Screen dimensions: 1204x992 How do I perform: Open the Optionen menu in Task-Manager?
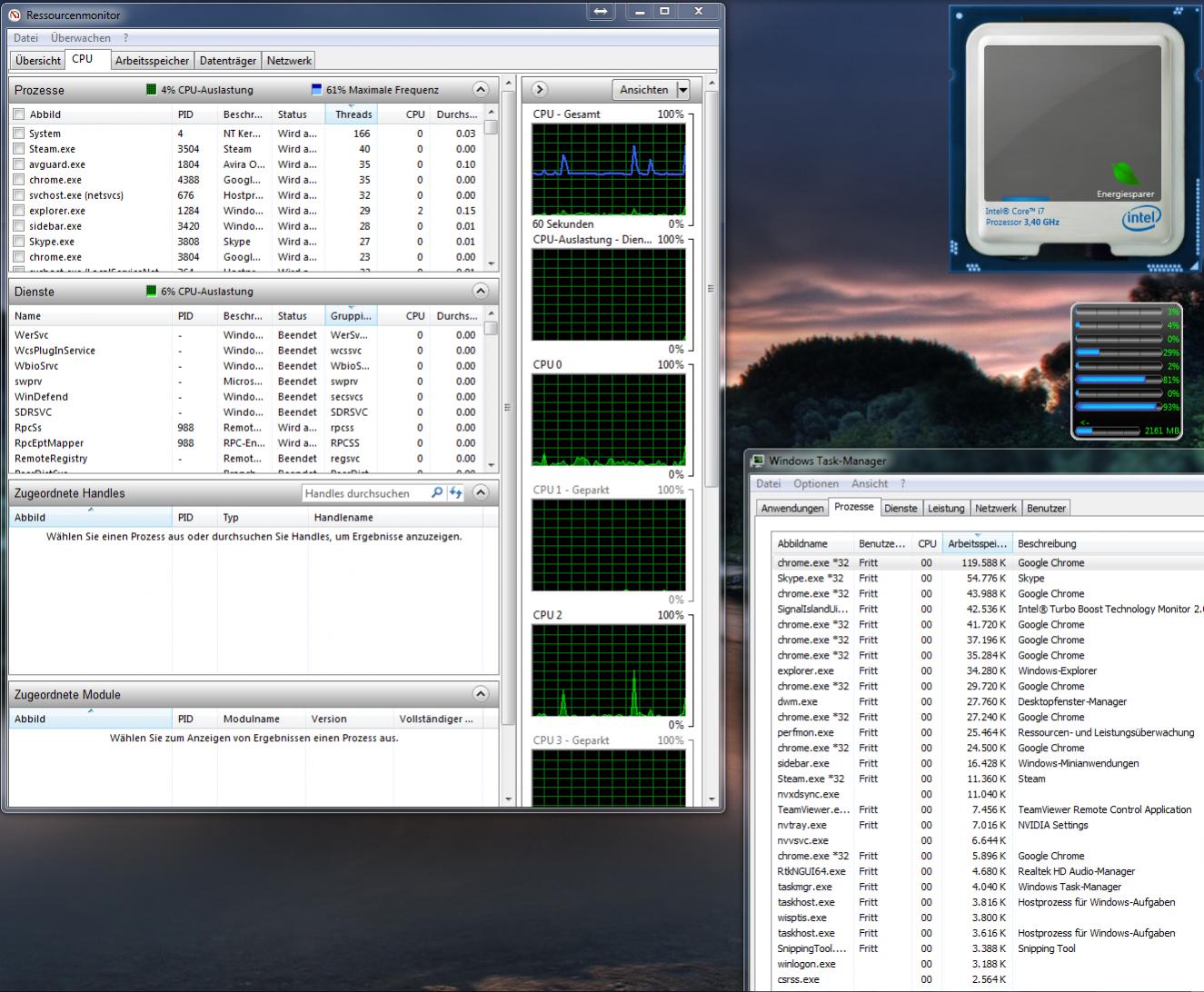pyautogui.click(x=816, y=484)
